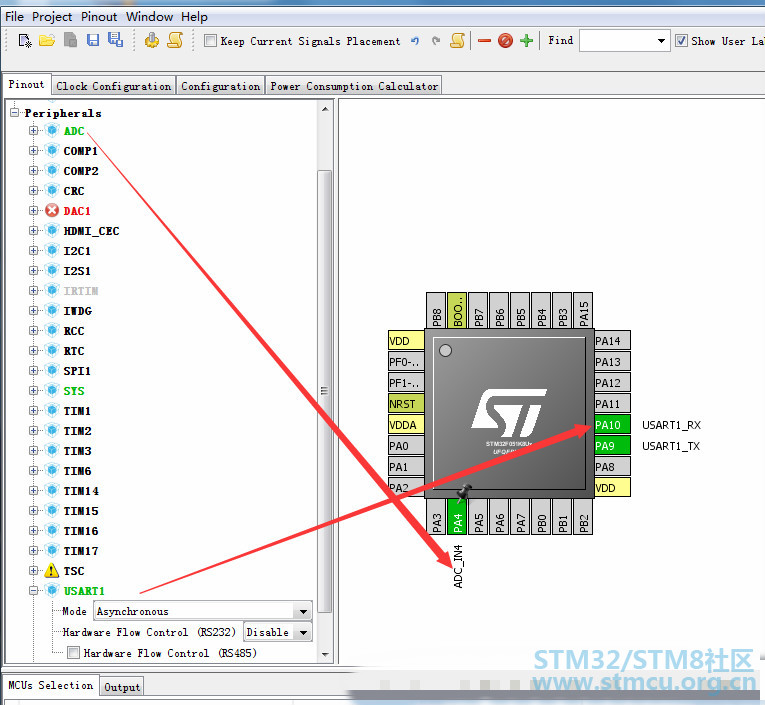
Task: Click the NRST pin on chip
Action: pyautogui.click(x=406, y=404)
